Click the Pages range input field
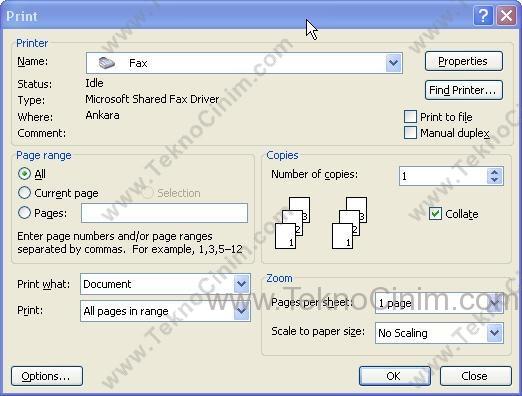 pyautogui.click(x=164, y=213)
